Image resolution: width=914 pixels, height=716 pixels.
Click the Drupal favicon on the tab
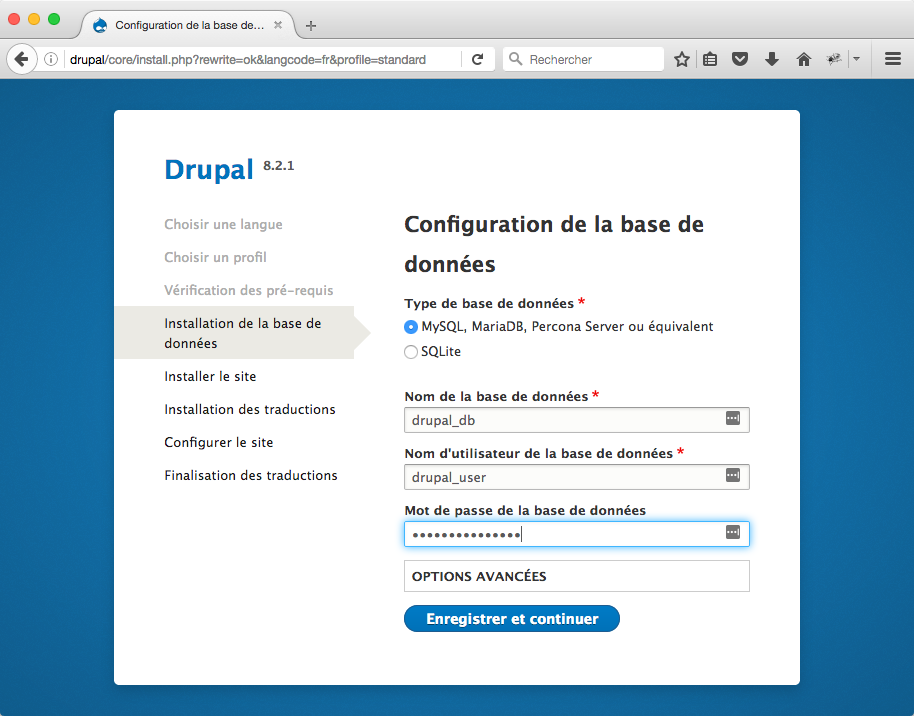[x=100, y=25]
